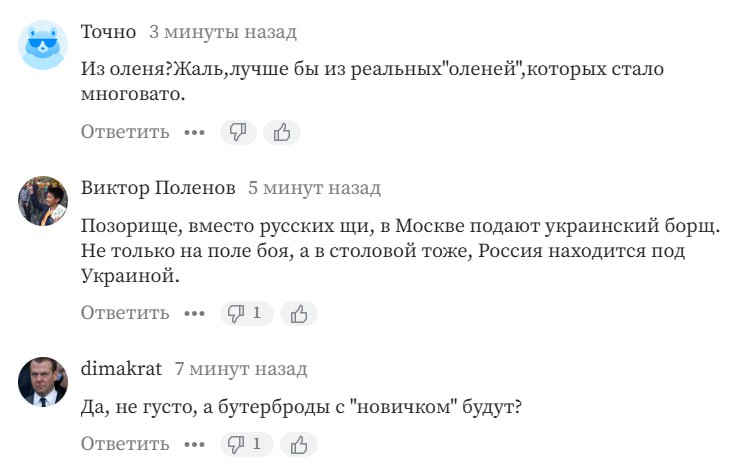This screenshot has width=738, height=476.
Task: Reply to the comment by Точно
Action: [x=125, y=132]
